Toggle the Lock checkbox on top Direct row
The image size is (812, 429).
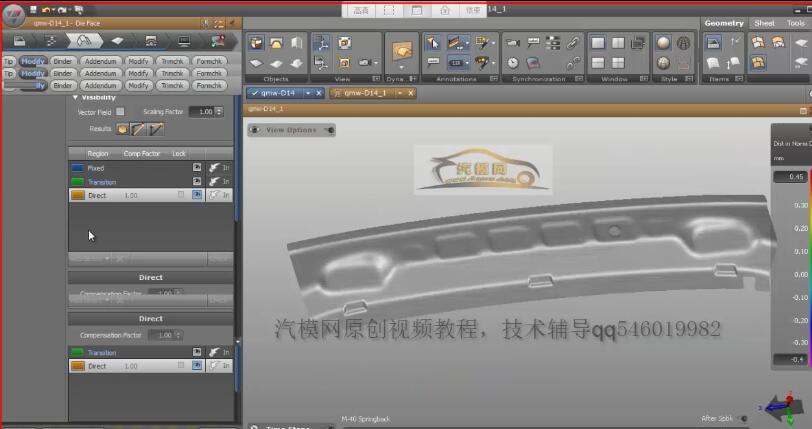[181, 196]
